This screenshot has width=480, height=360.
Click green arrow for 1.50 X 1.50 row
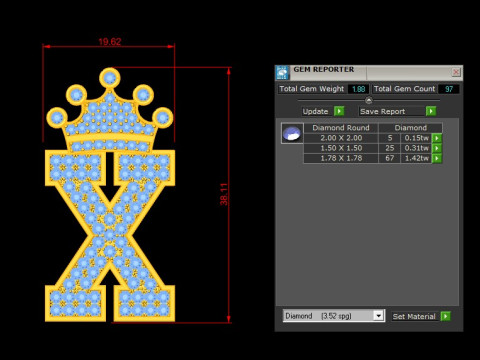[437, 148]
